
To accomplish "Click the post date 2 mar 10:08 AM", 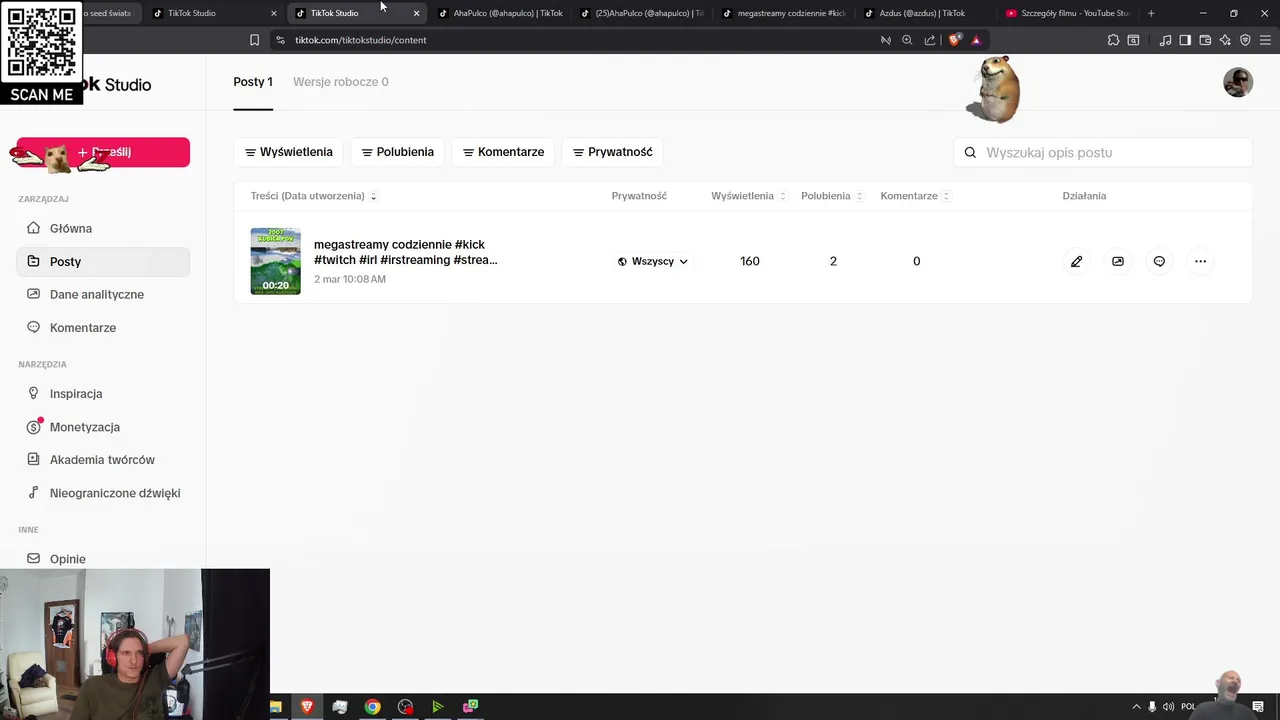I will click(350, 279).
